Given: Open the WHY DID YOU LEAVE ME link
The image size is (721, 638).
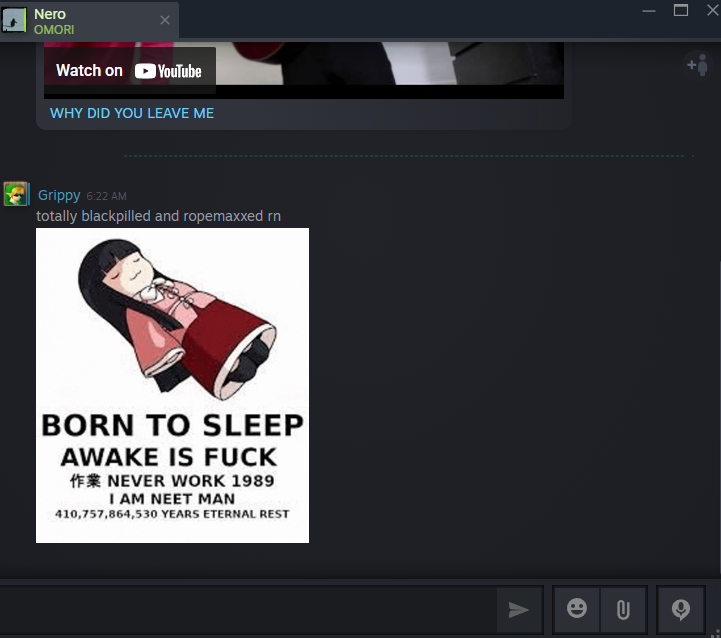Looking at the screenshot, I should (x=132, y=113).
